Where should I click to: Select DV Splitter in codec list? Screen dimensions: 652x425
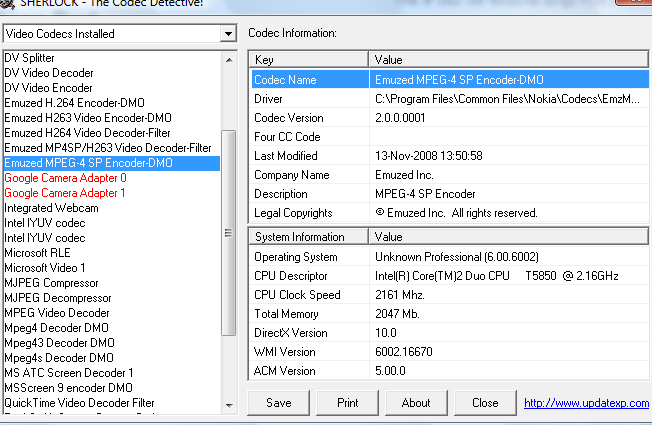coord(112,58)
